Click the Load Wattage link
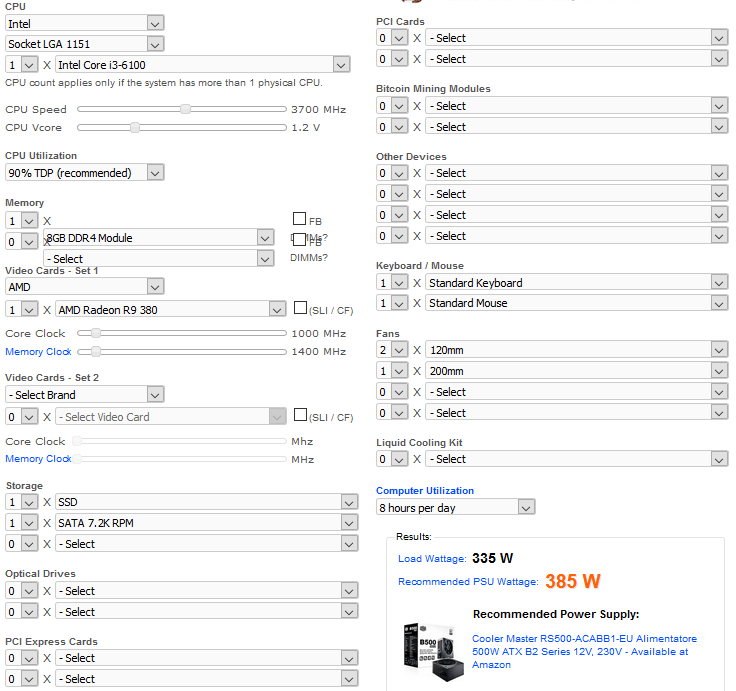Viewport: 736px width, 691px height. (x=431, y=559)
